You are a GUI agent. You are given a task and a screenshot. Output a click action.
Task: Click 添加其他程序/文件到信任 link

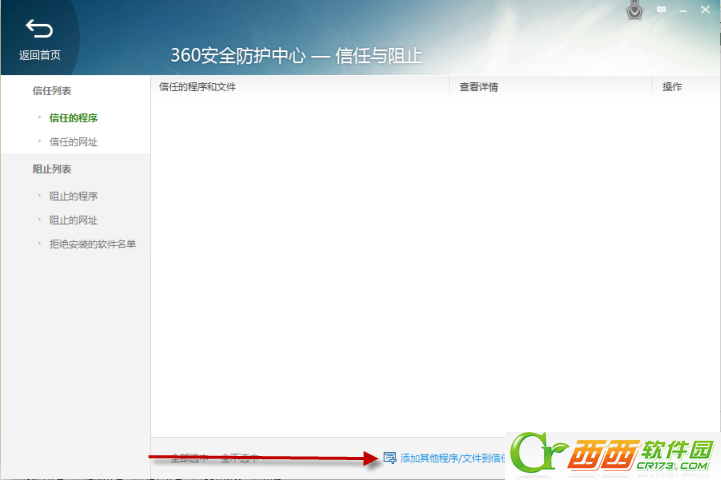point(452,458)
